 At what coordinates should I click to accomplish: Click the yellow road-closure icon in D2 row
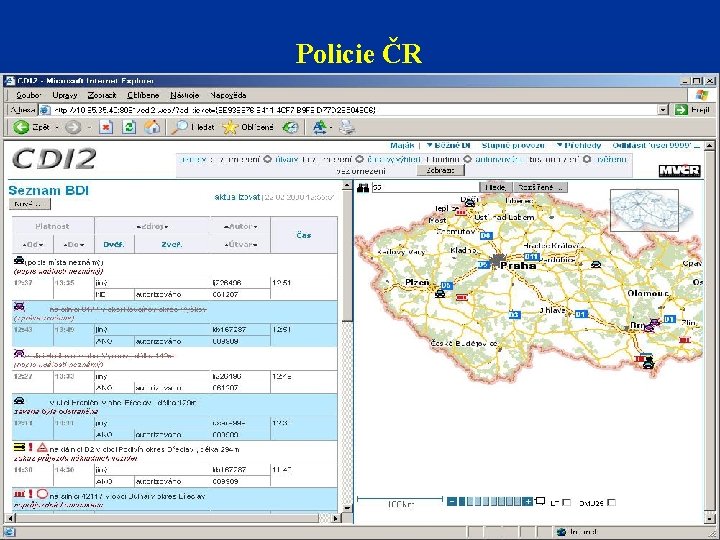pyautogui.click(x=19, y=447)
